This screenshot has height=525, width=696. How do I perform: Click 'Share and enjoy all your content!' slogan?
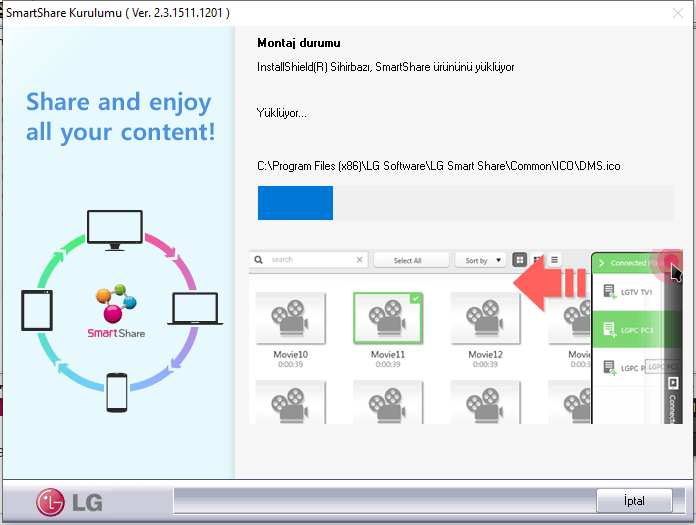click(120, 117)
